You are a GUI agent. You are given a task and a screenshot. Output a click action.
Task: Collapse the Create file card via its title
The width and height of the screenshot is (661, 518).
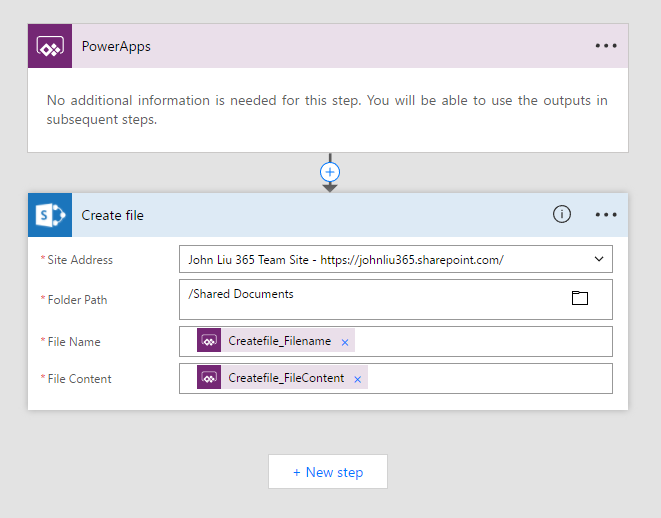click(113, 215)
